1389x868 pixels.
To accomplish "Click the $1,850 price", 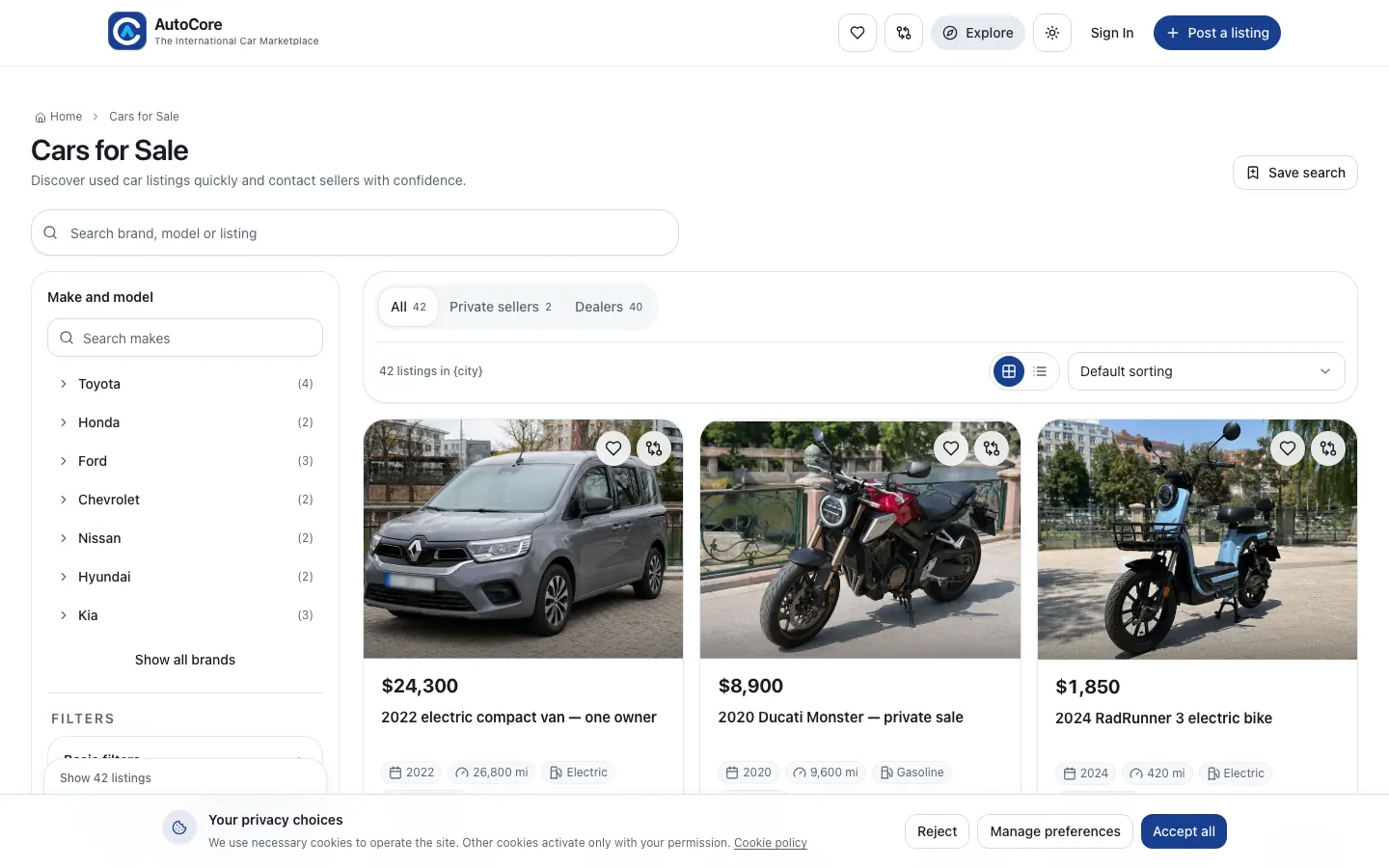I will (x=1087, y=687).
